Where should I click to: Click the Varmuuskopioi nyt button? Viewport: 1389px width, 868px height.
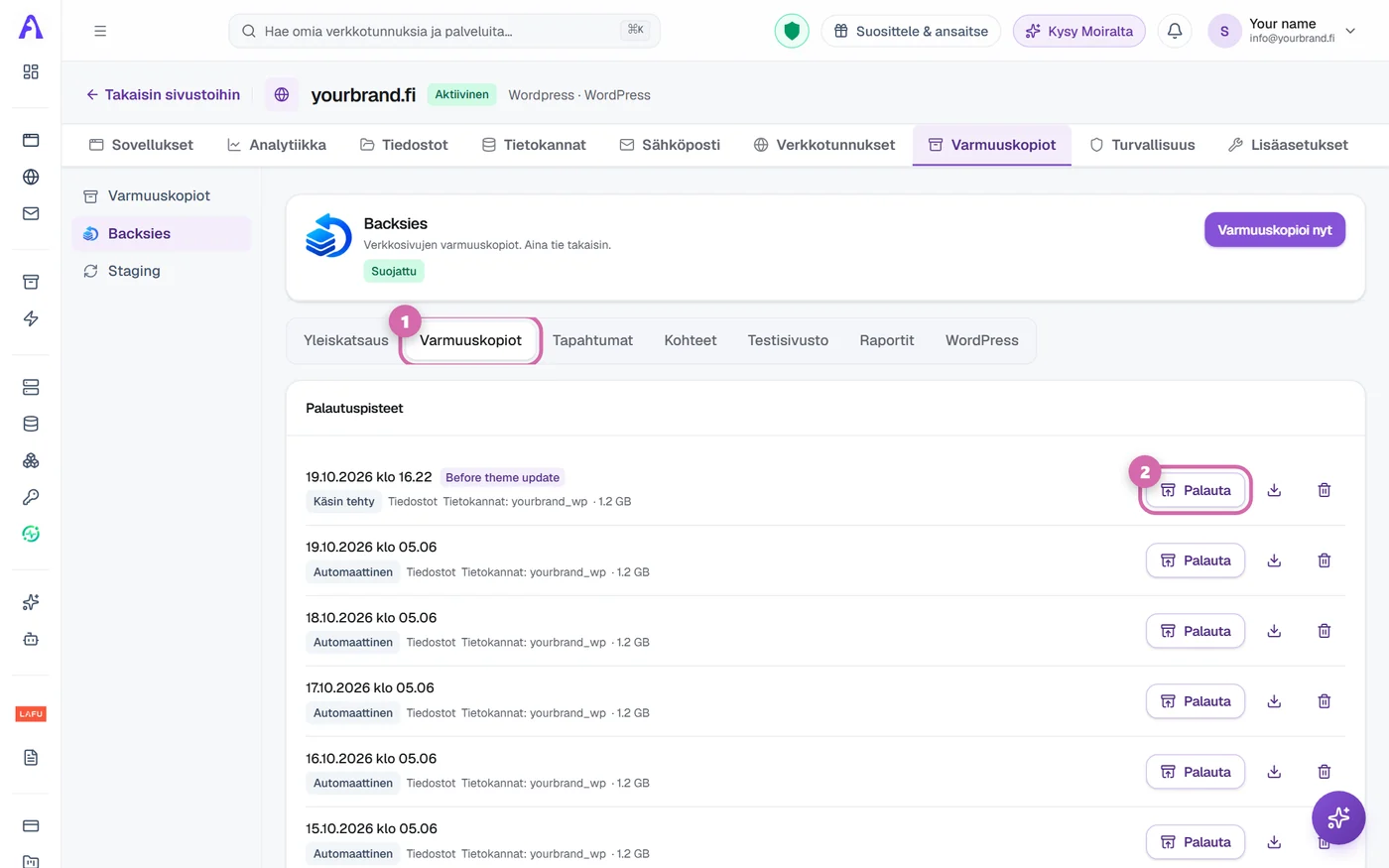click(x=1275, y=230)
